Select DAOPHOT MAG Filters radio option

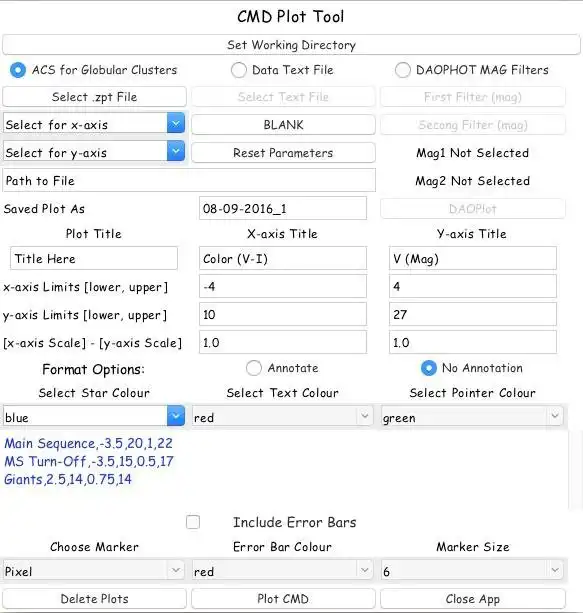(x=402, y=70)
